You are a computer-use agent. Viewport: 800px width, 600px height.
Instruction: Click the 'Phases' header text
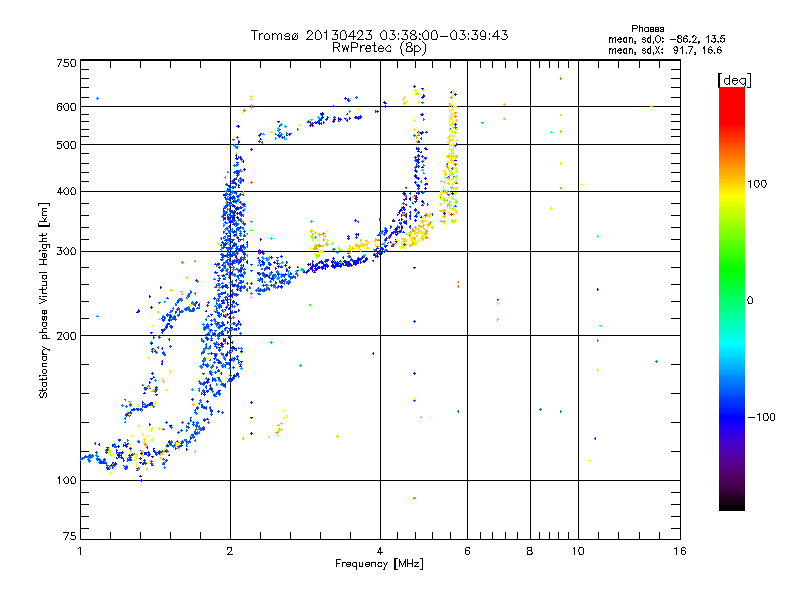point(647,29)
